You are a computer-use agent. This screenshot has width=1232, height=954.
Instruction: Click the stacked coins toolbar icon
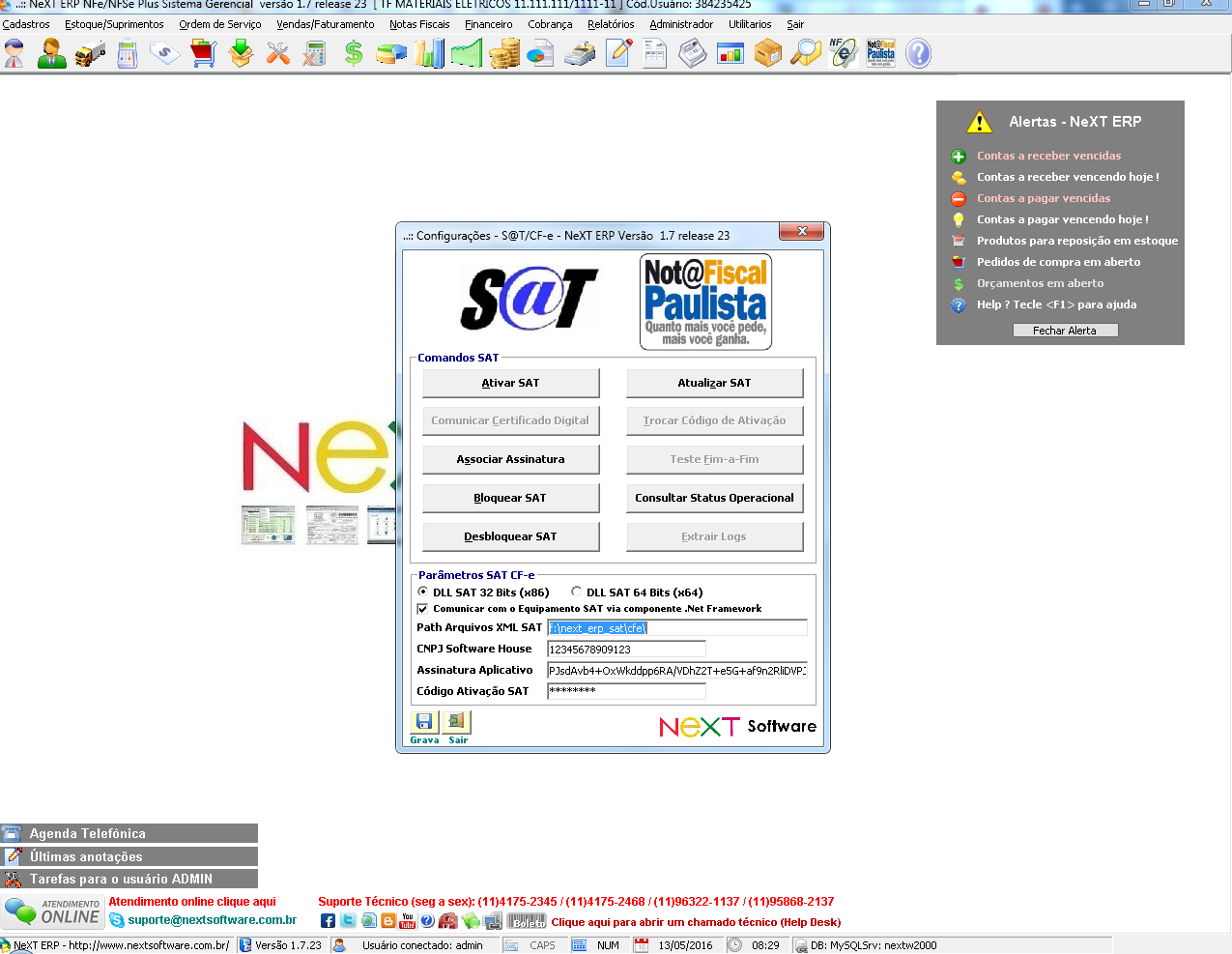tap(503, 53)
